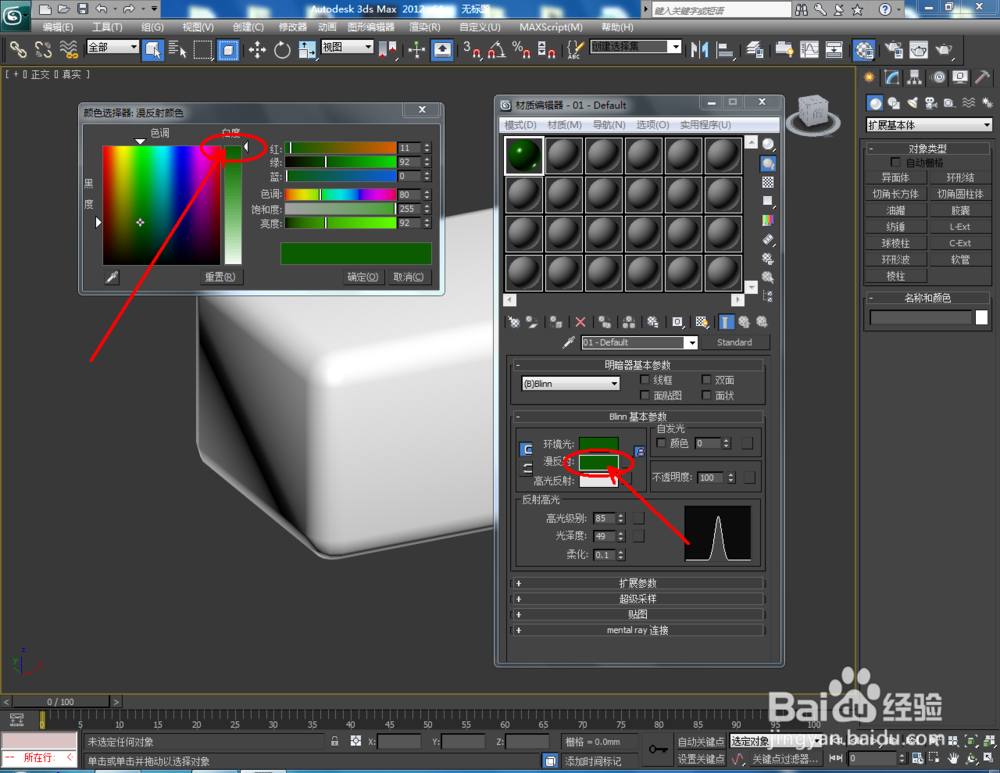Enable the 线框 wire checkbox
Image resolution: width=1000 pixels, height=773 pixels.
coord(645,379)
